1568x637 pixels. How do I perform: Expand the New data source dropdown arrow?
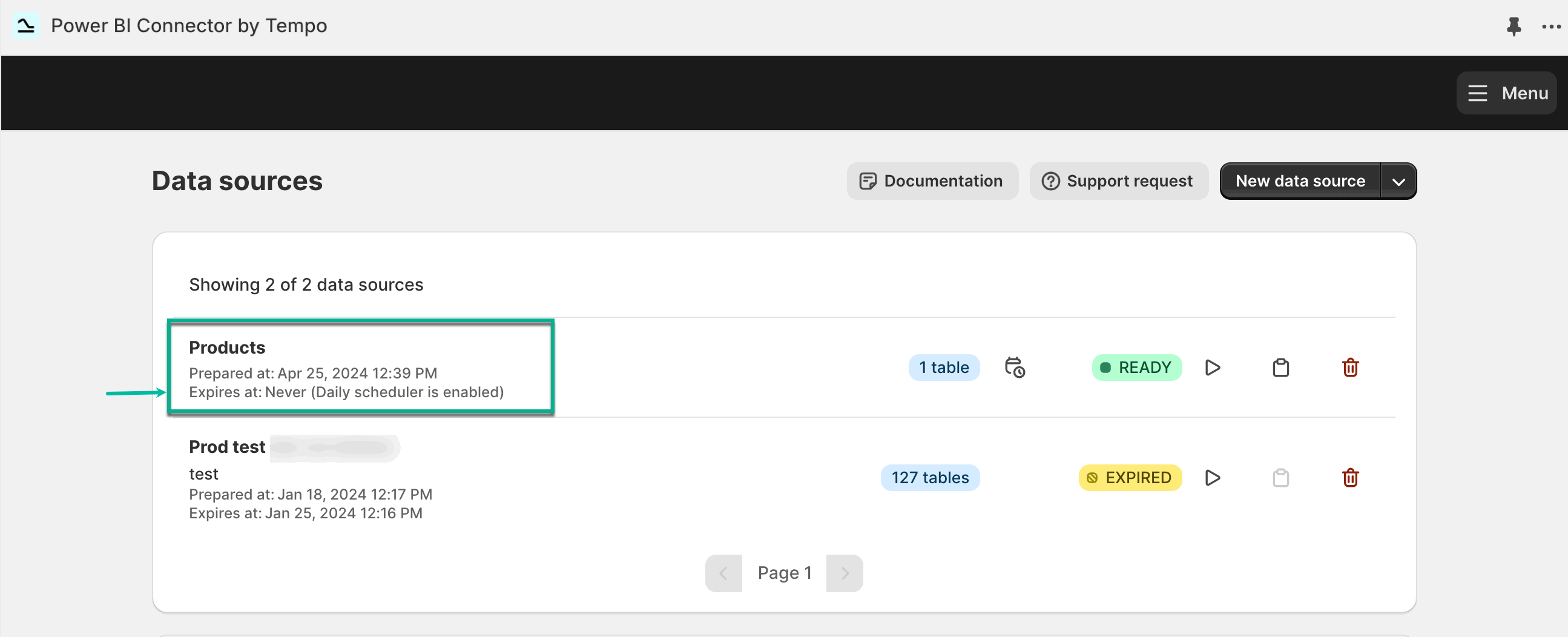tap(1398, 181)
